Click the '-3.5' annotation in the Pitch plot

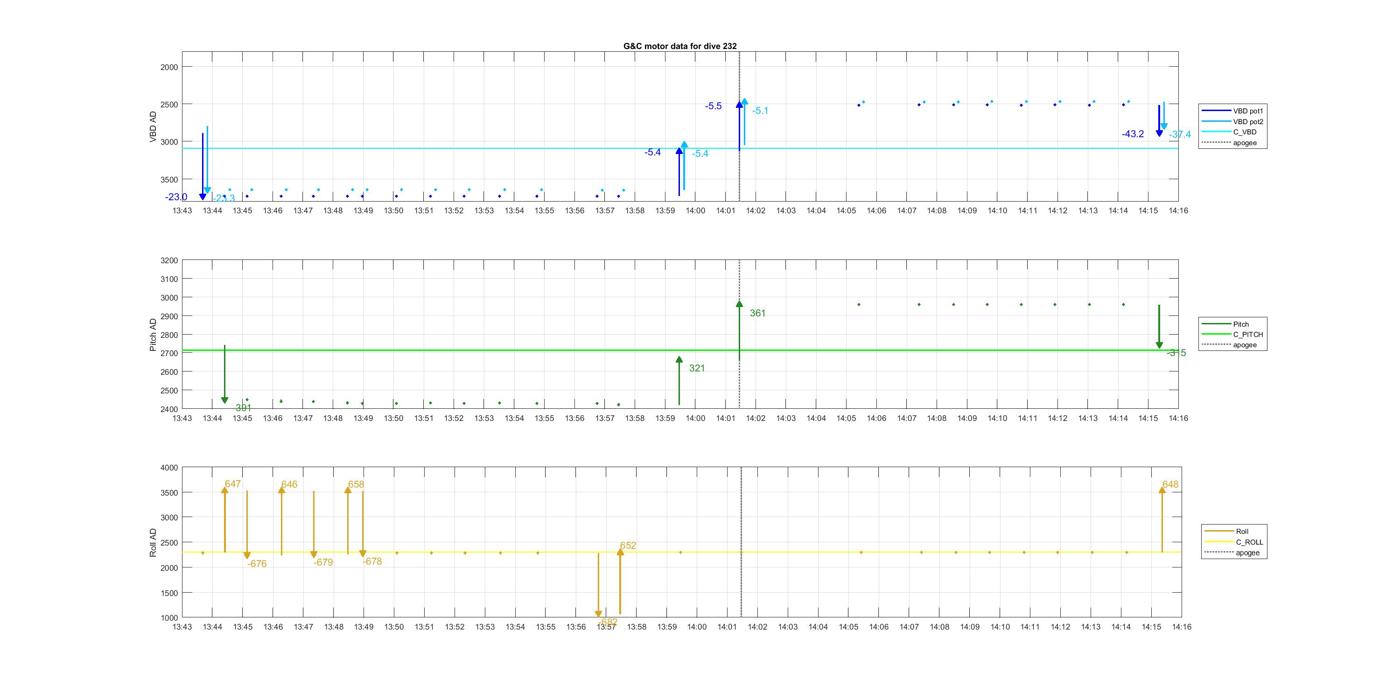point(1177,353)
